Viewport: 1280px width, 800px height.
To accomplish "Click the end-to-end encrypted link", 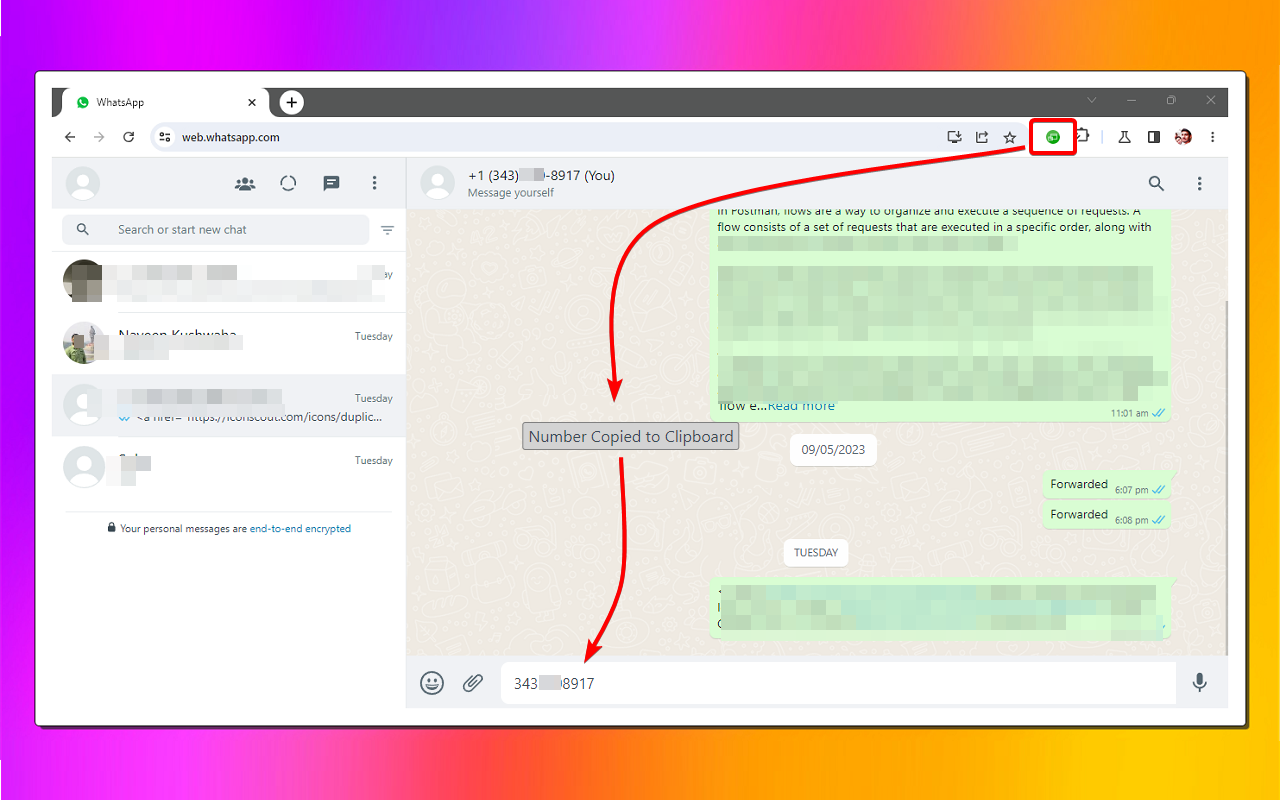I will [x=300, y=529].
